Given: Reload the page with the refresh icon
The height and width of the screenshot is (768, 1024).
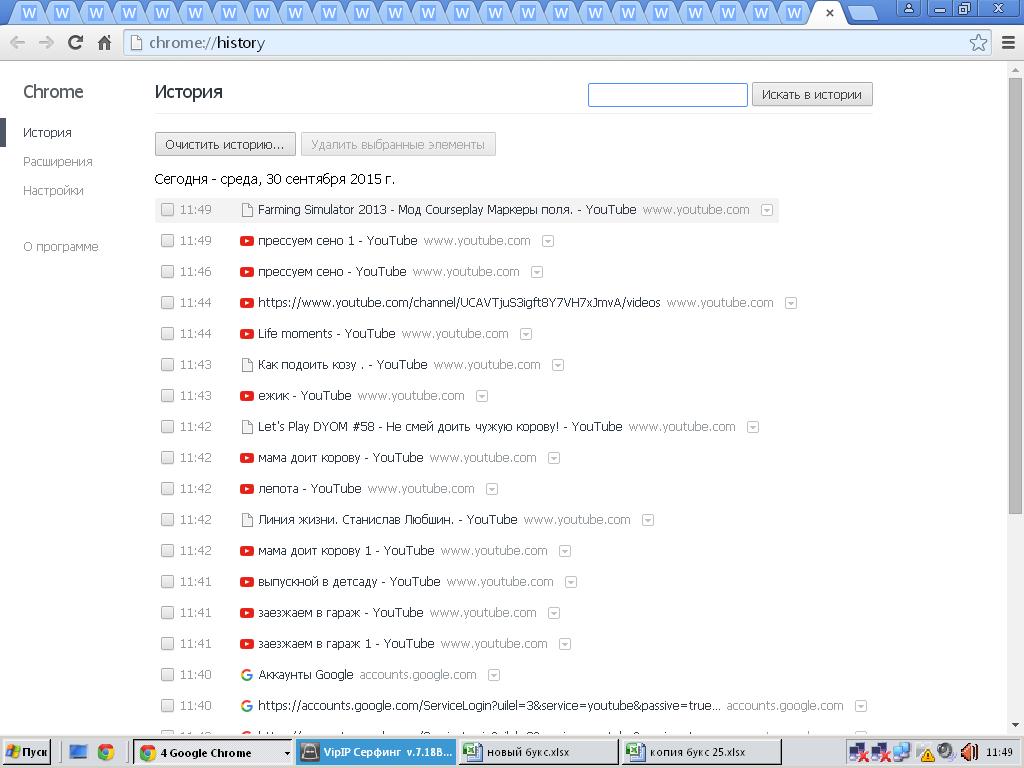Looking at the screenshot, I should 75,42.
